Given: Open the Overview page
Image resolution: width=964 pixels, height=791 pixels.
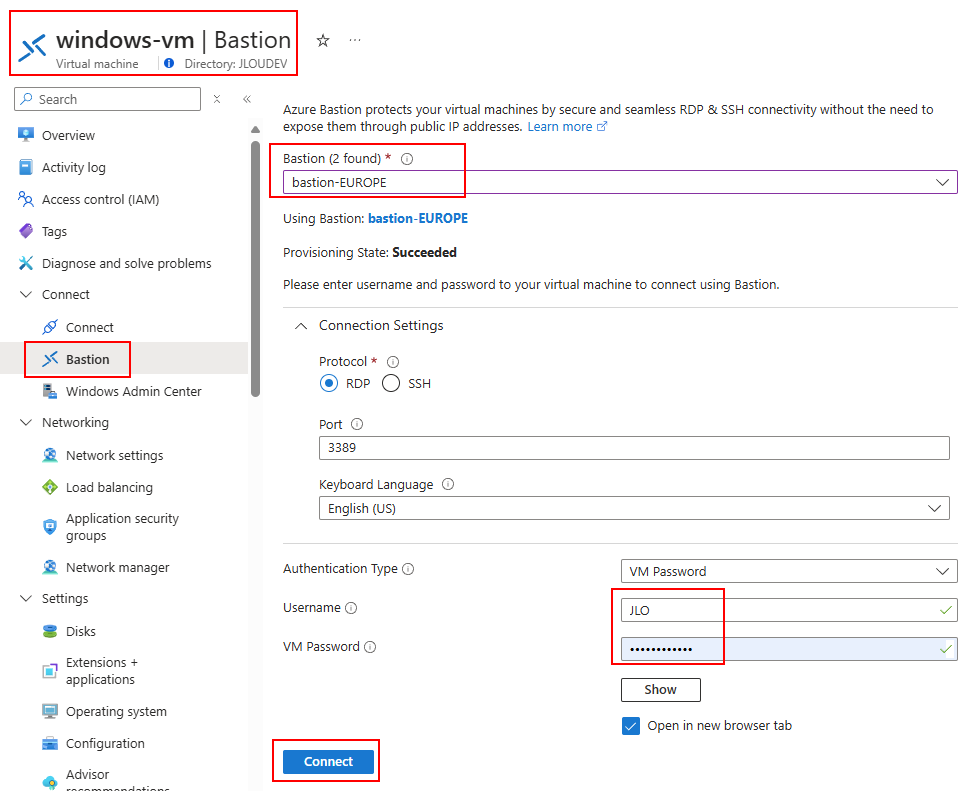Looking at the screenshot, I should click(x=68, y=135).
